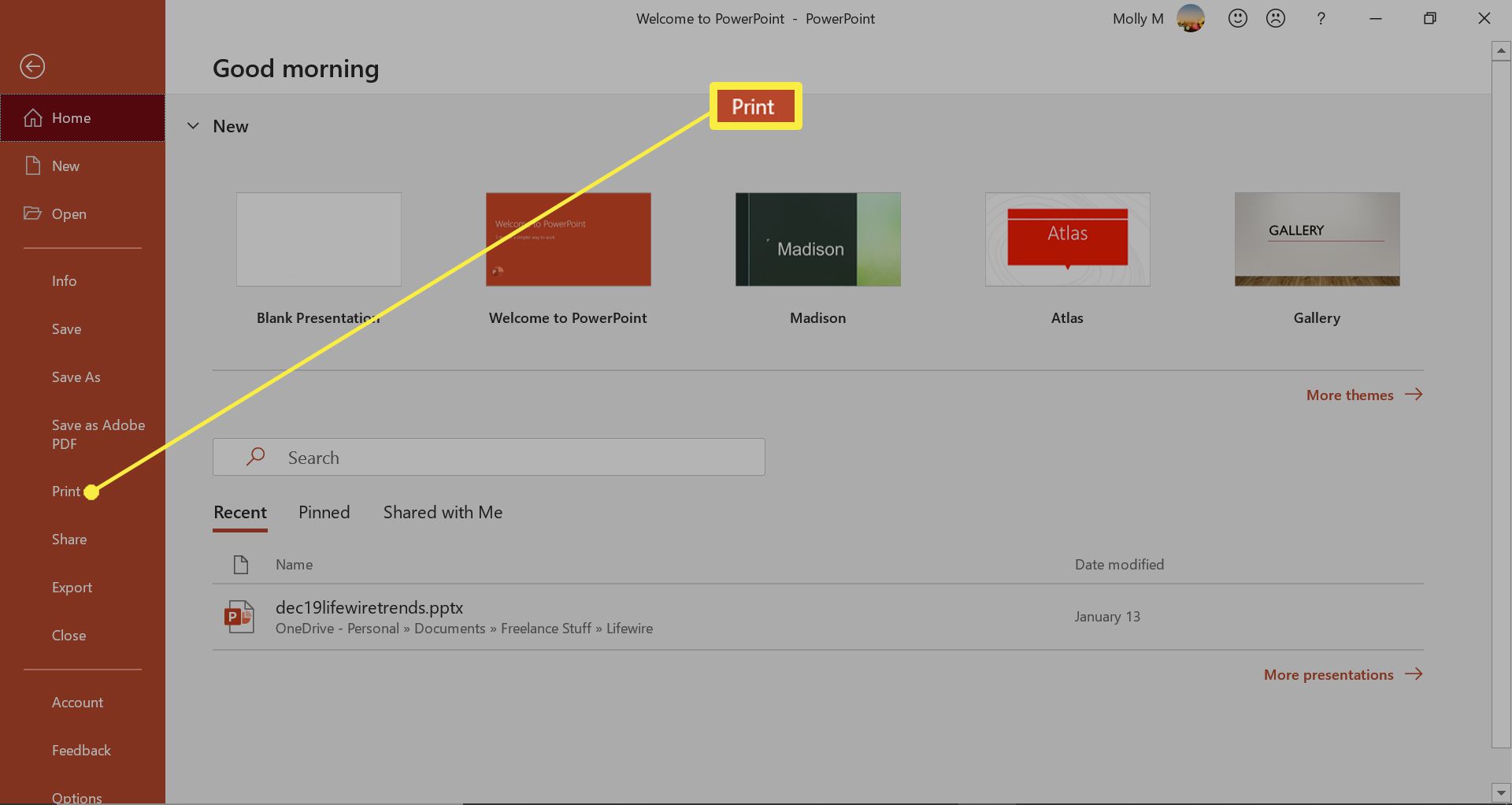
Task: Collapse the New section chevron
Action: tap(193, 126)
